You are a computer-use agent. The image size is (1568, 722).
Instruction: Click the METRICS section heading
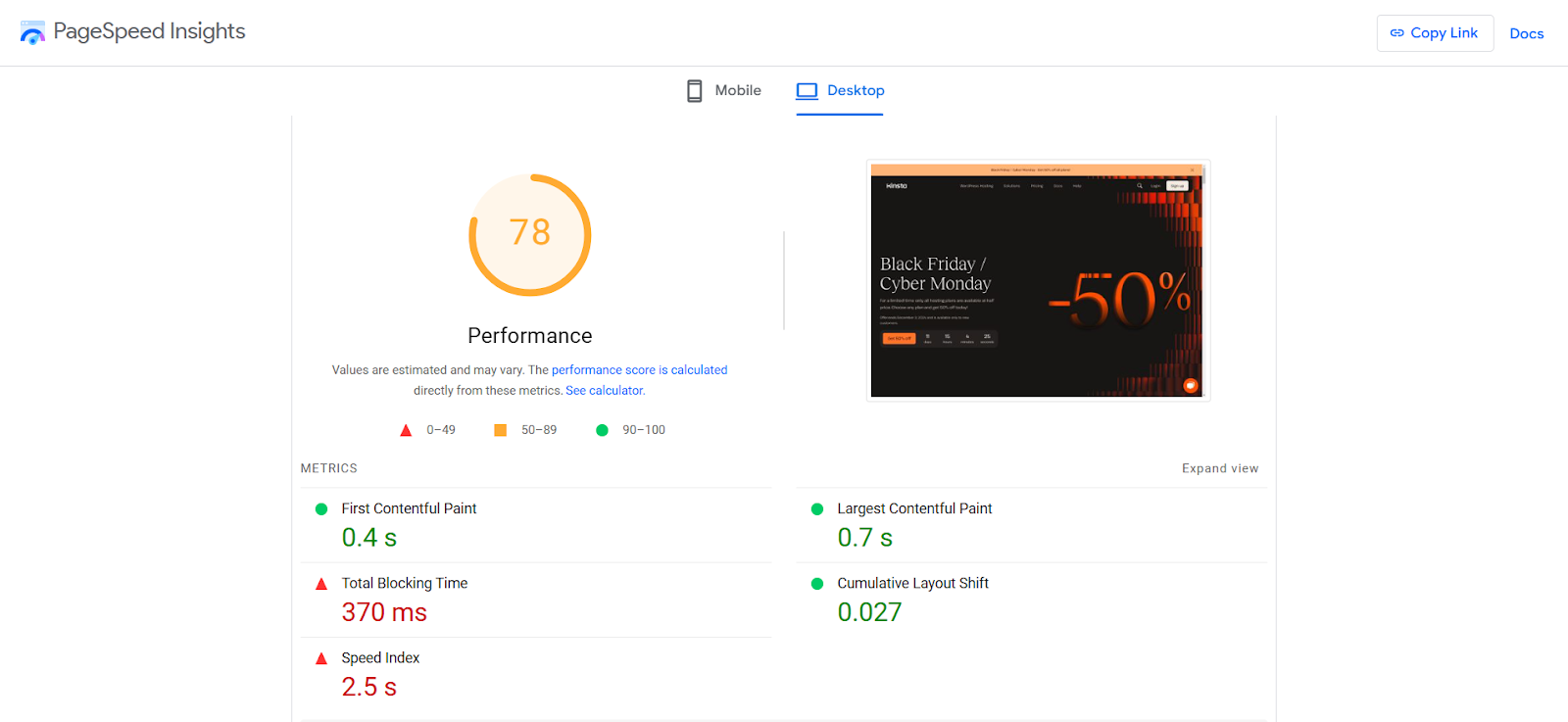pyautogui.click(x=329, y=468)
